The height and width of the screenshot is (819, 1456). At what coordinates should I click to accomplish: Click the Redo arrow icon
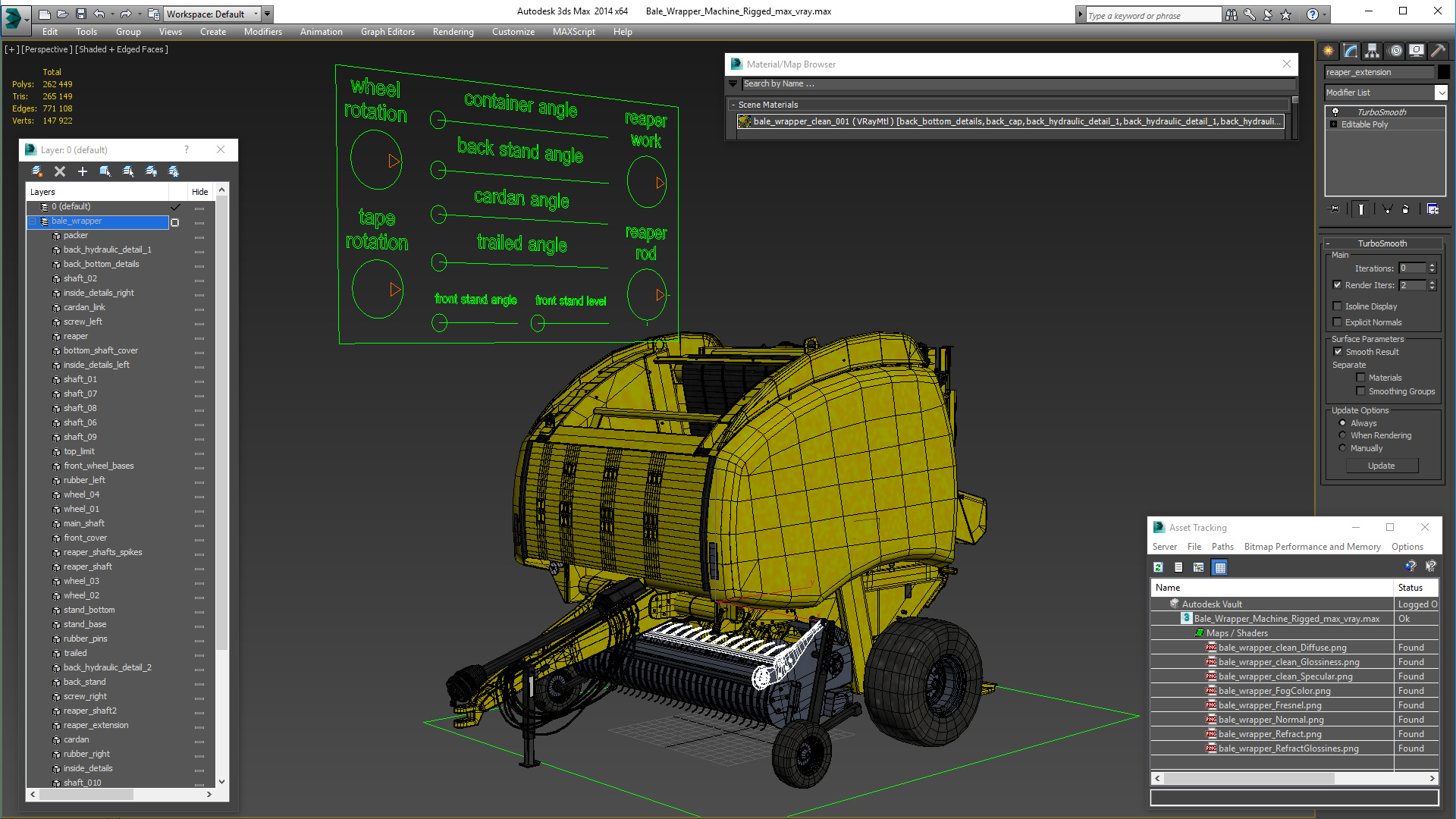click(x=125, y=14)
